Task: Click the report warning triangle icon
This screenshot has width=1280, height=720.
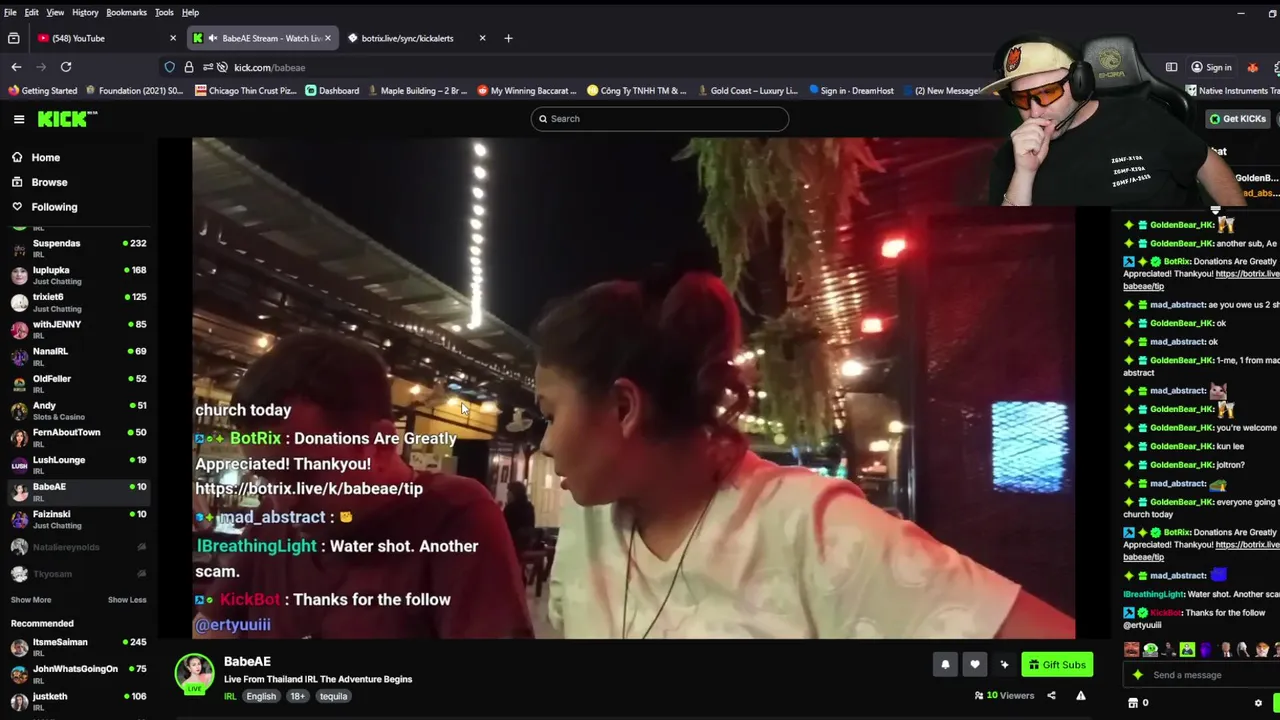Action: [x=1081, y=696]
